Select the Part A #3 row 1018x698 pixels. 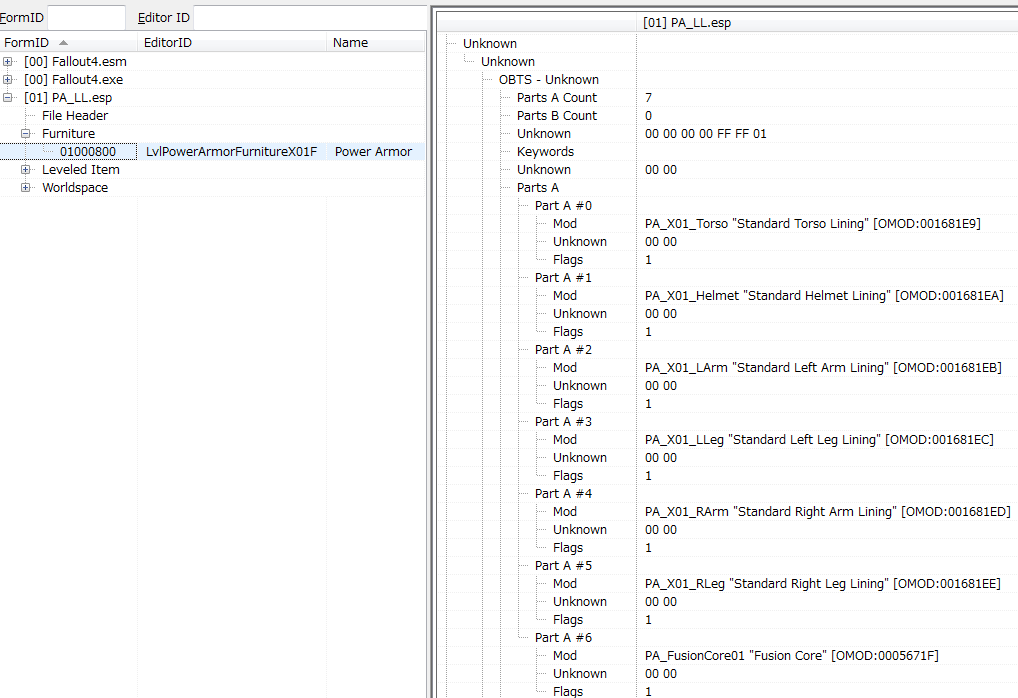coord(563,422)
